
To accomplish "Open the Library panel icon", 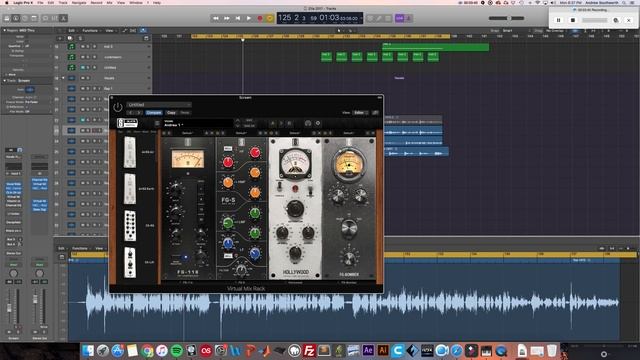I will [7, 18].
